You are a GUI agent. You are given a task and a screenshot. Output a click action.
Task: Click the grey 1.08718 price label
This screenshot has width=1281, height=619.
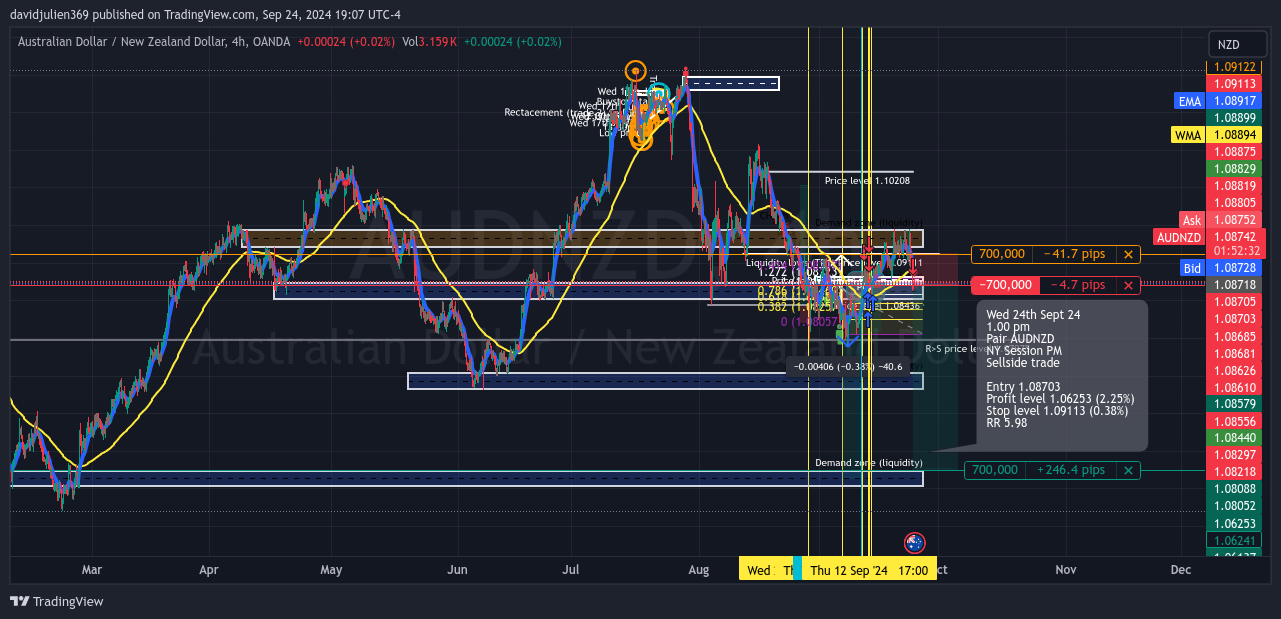tap(1236, 285)
